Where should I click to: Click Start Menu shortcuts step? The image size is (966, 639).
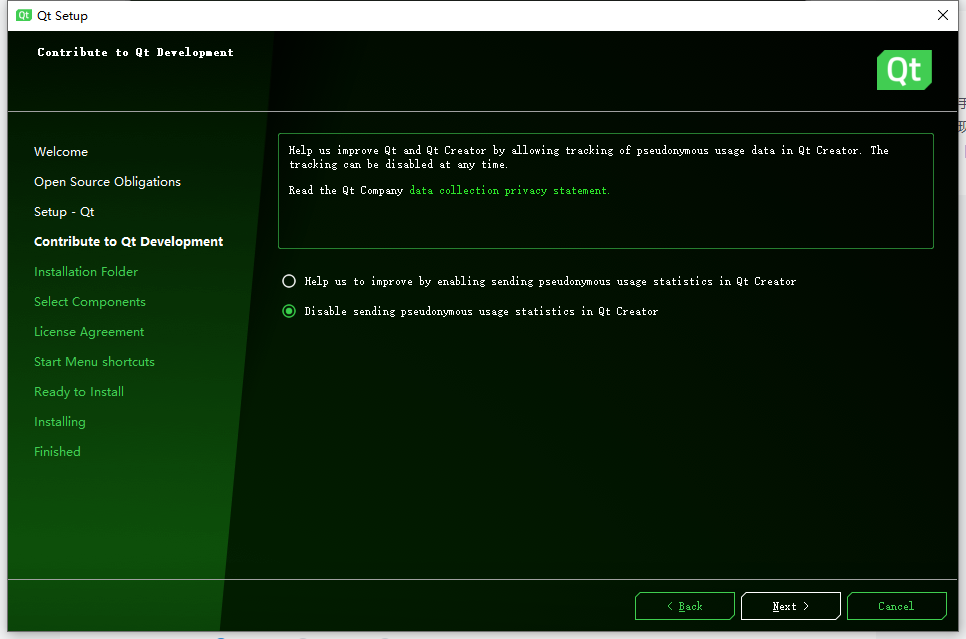coord(94,361)
